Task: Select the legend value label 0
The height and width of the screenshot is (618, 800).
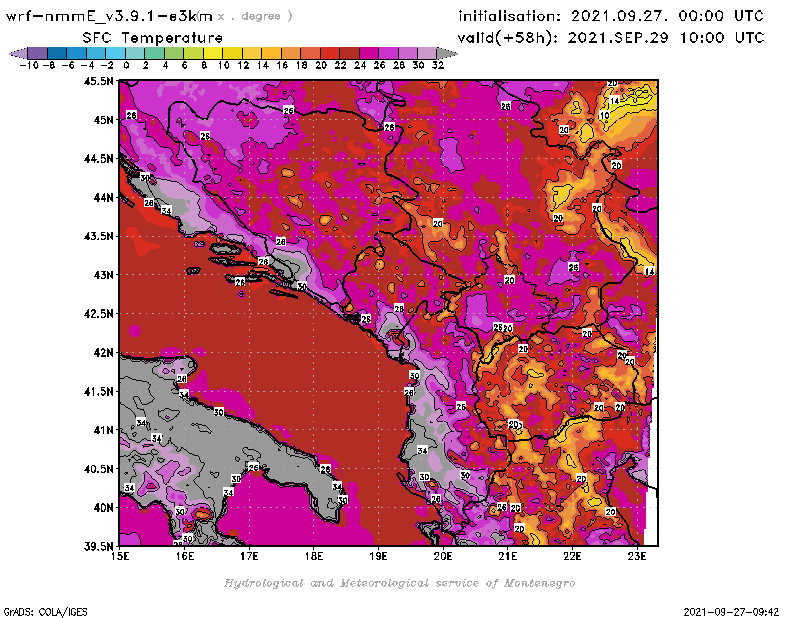Action: [x=126, y=66]
